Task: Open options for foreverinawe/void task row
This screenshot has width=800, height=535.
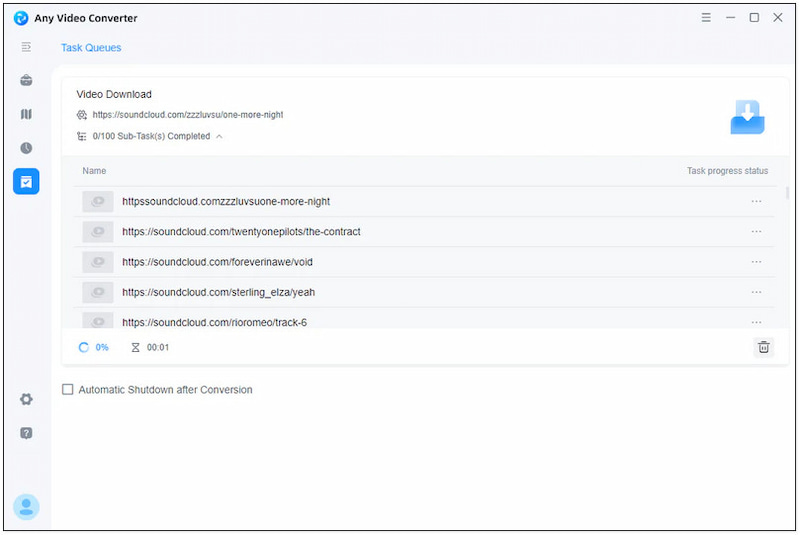Action: (756, 262)
